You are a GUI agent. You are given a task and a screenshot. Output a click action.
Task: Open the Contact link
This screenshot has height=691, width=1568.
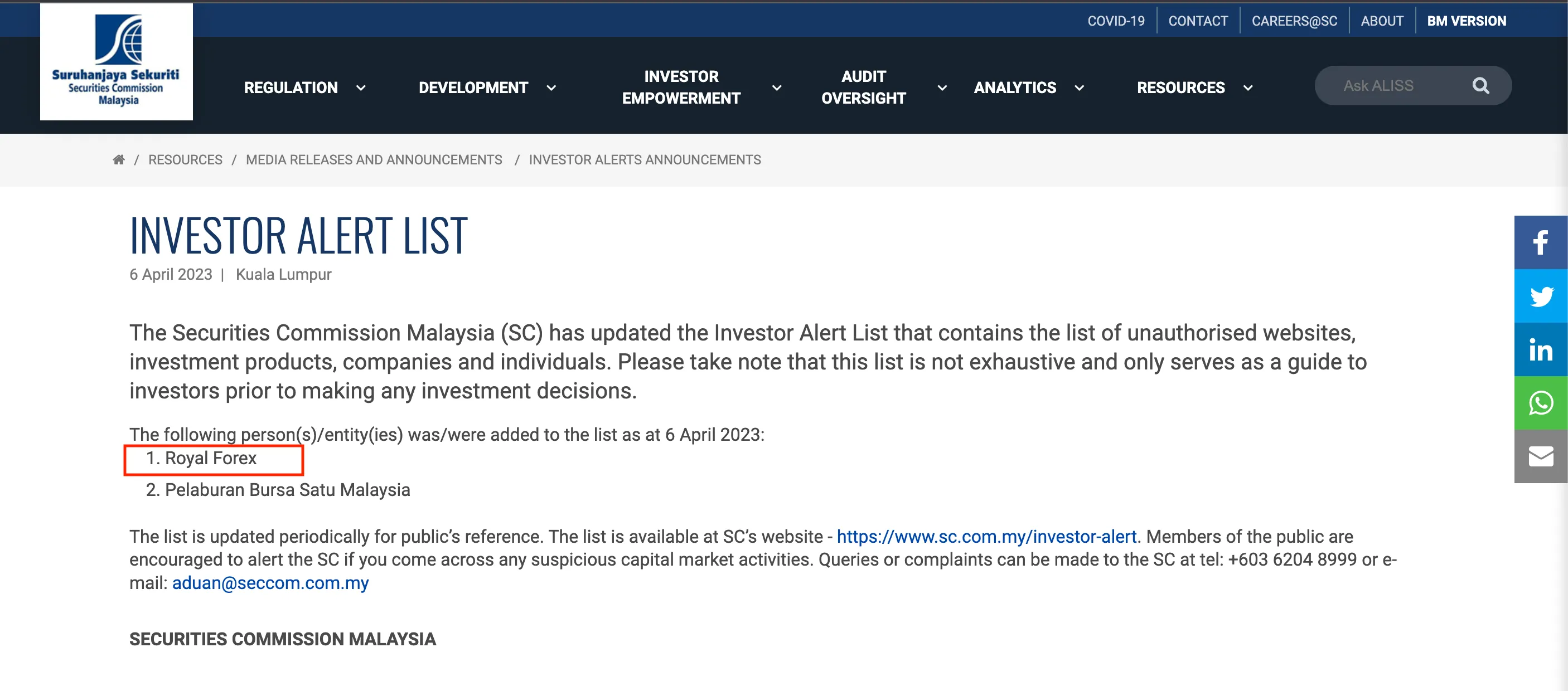click(1198, 21)
